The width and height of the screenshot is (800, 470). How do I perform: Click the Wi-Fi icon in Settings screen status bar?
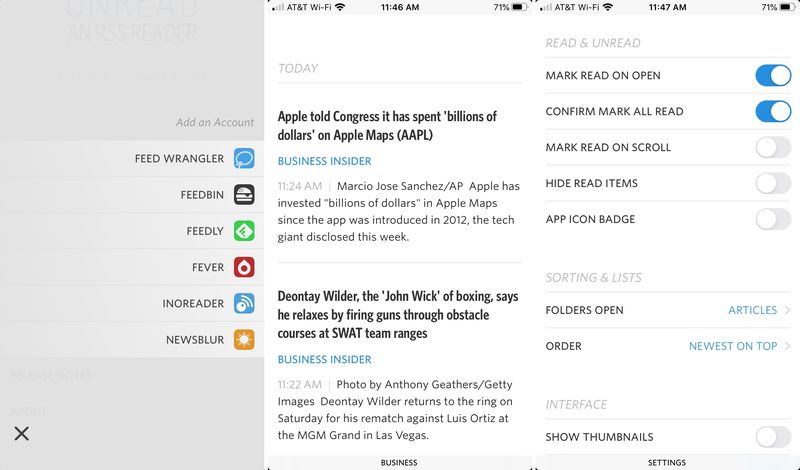608,7
